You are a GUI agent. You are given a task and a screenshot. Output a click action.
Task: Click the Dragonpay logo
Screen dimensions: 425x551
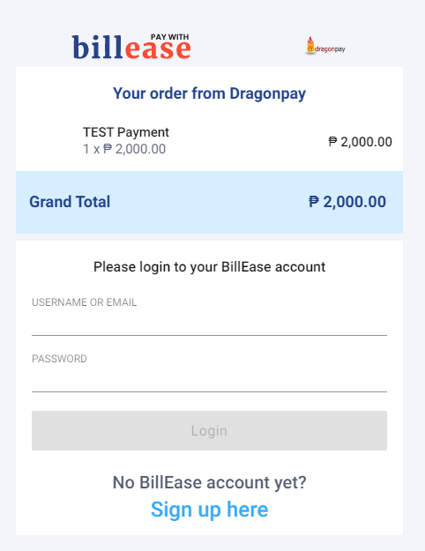tap(326, 46)
